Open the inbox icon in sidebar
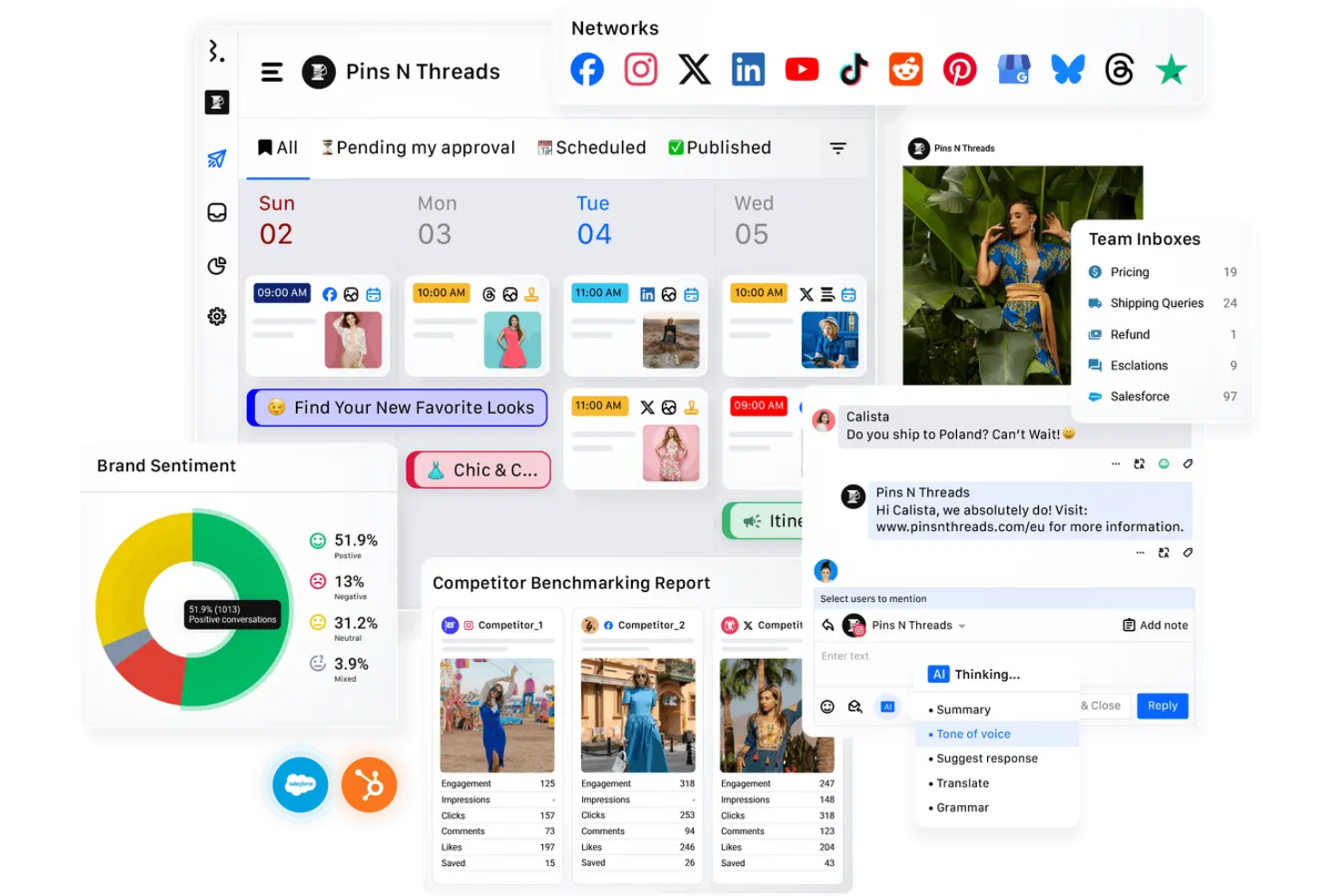 click(216, 212)
